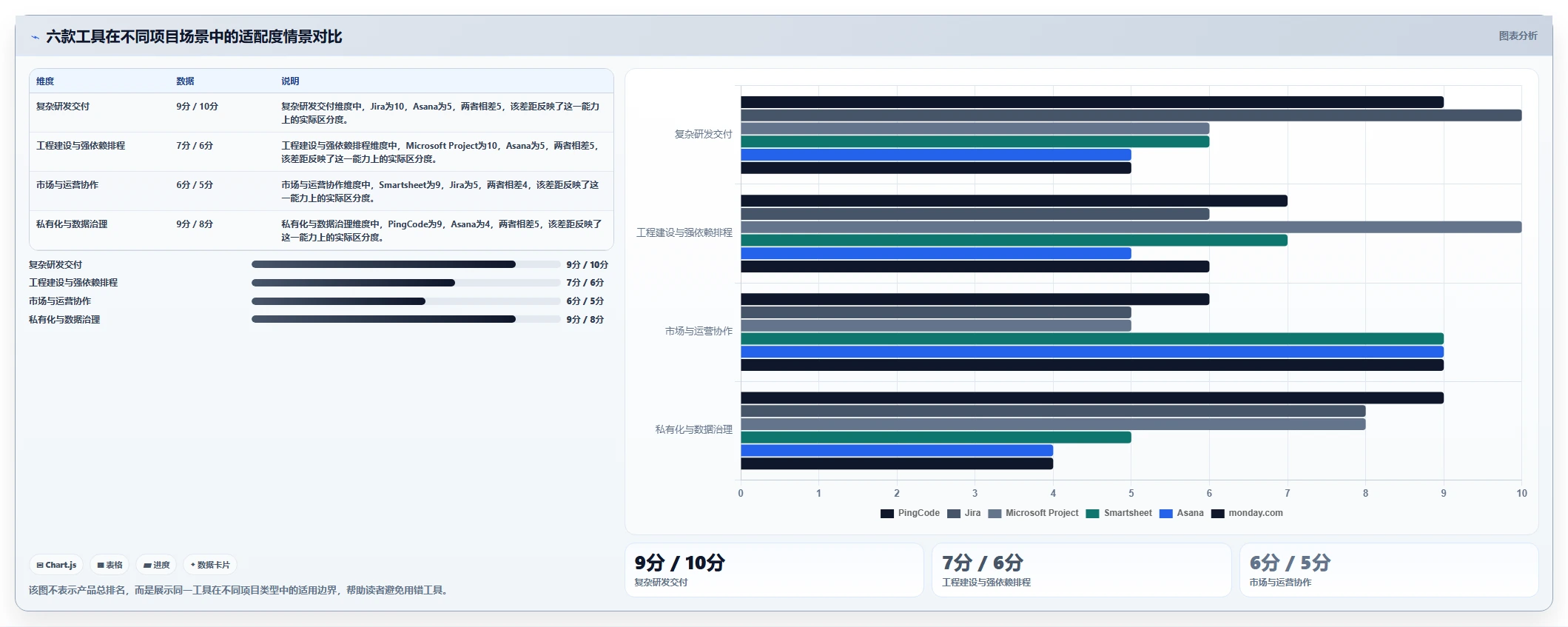Toggle the Jira legend color swatch

coord(954,513)
